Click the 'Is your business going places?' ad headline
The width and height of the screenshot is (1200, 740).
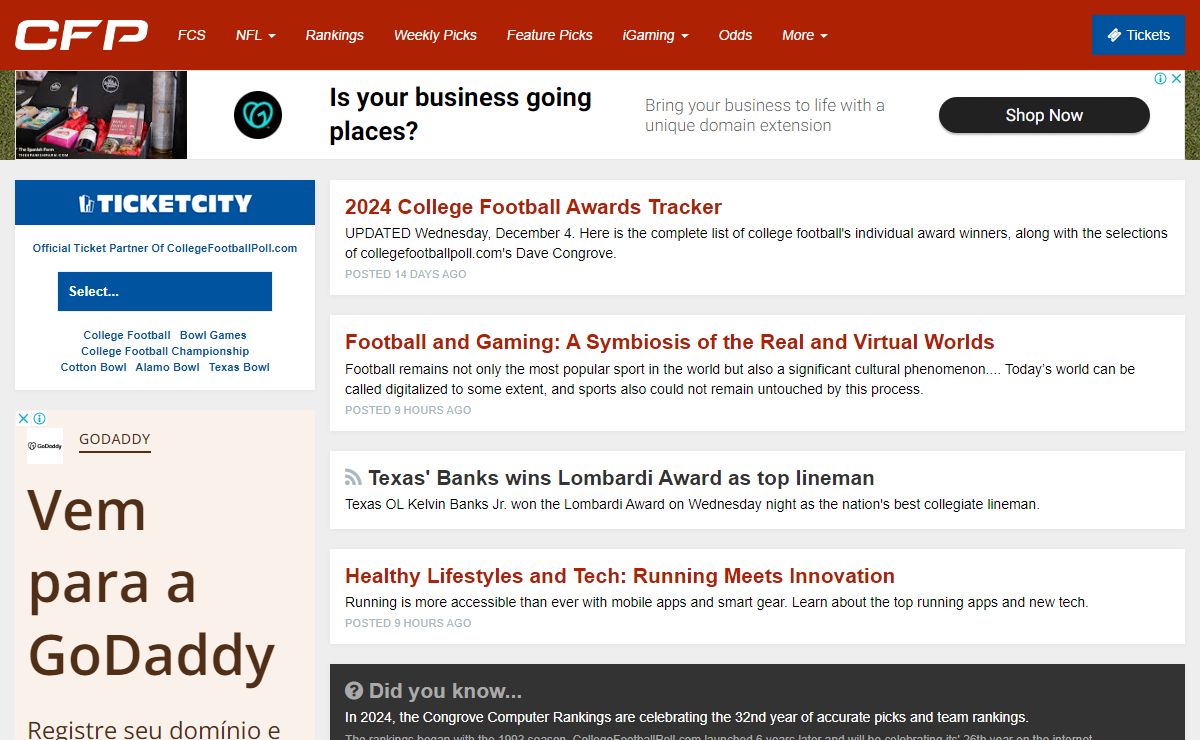coord(461,114)
